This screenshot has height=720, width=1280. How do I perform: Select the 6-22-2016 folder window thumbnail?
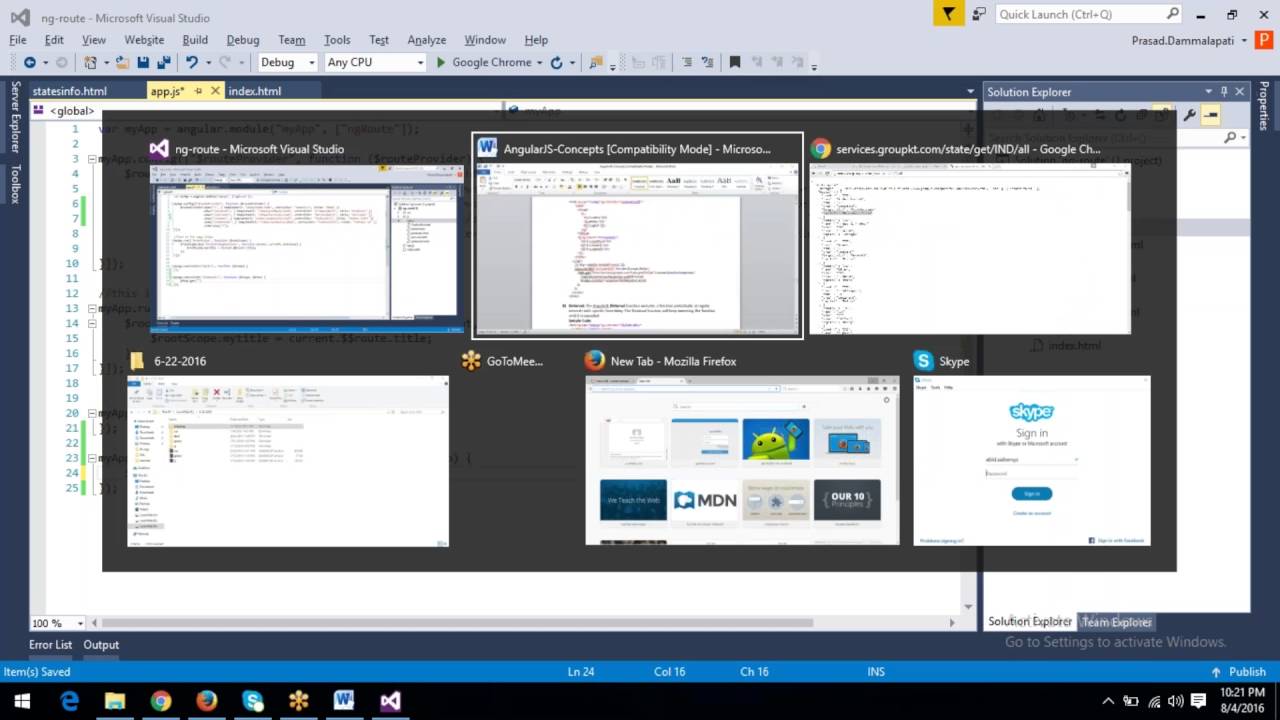288,449
